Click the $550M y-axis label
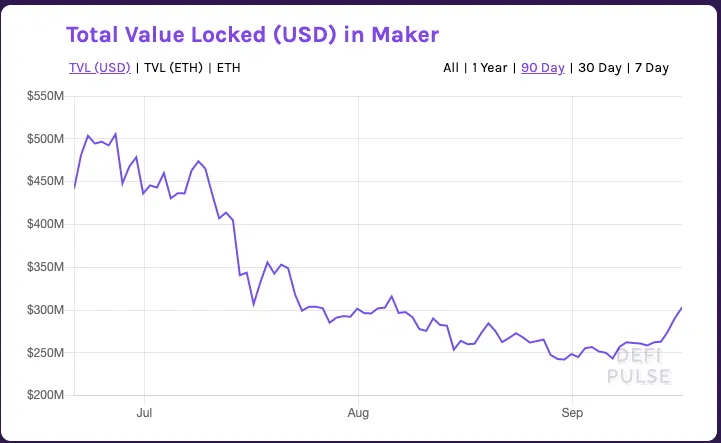Screen dimensions: 721x443 click(46, 96)
